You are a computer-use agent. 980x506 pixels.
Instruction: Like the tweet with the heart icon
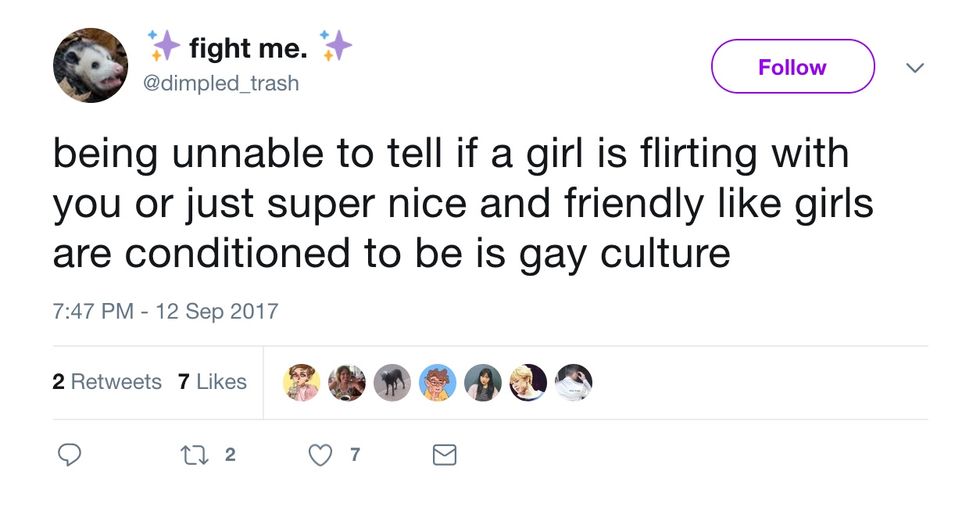point(318,455)
